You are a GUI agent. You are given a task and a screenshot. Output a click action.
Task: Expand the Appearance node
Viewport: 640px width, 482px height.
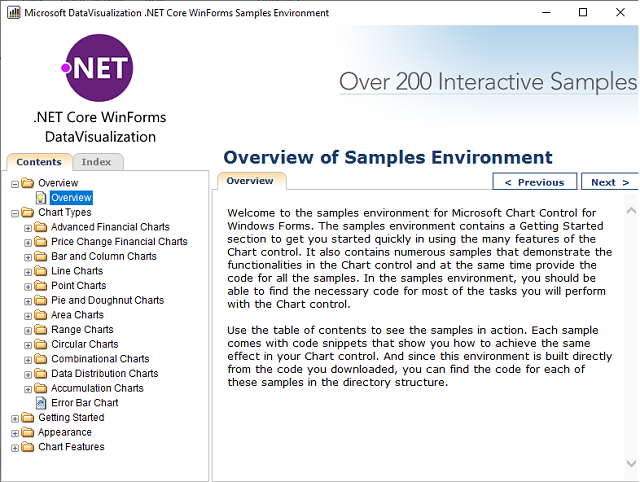pos(15,433)
